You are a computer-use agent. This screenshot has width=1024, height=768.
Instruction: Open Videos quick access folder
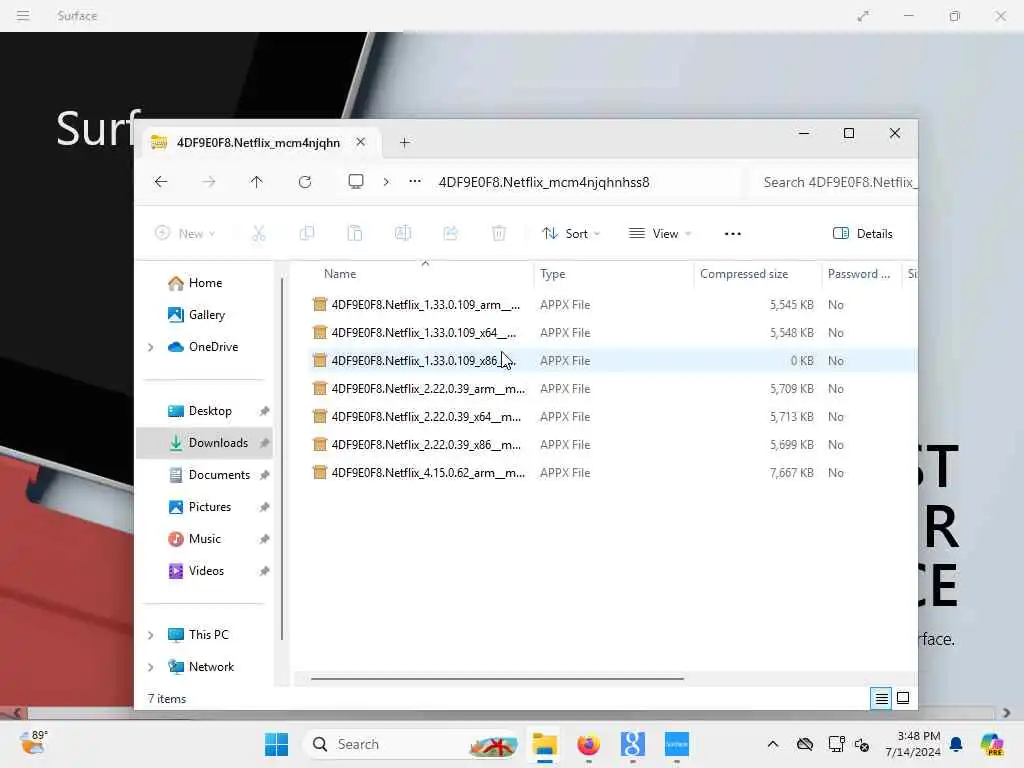[x=206, y=571]
